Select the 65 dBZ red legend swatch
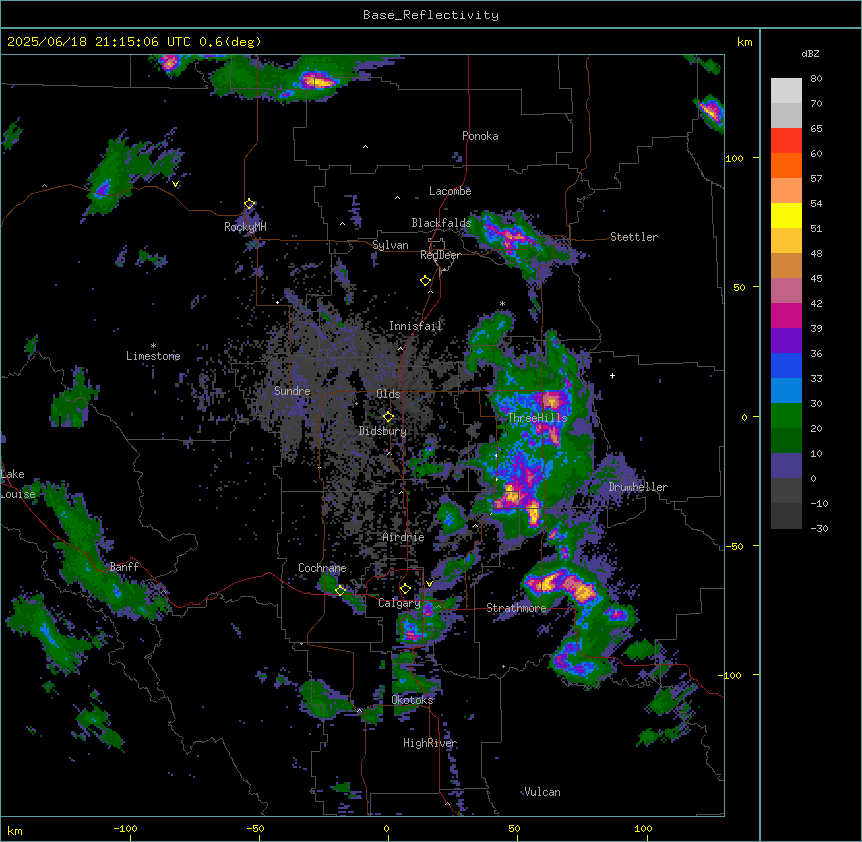 786,141
